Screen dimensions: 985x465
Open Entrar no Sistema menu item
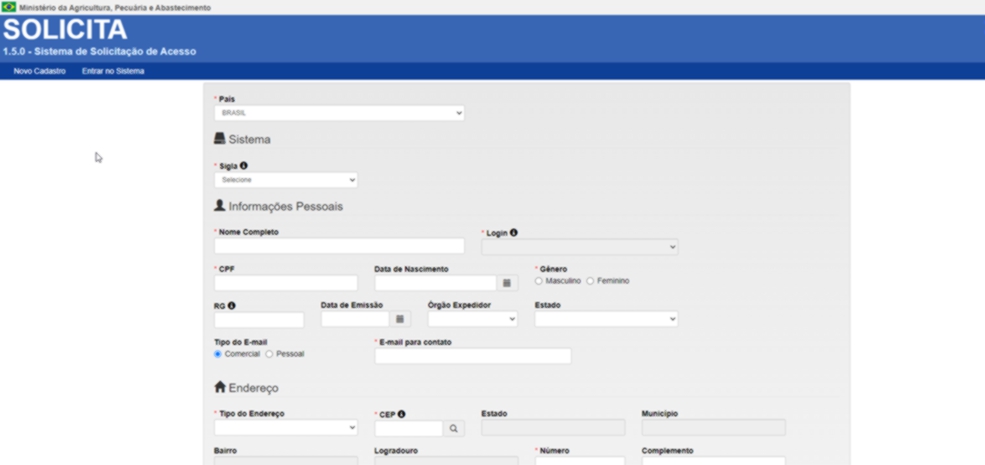[113, 72]
